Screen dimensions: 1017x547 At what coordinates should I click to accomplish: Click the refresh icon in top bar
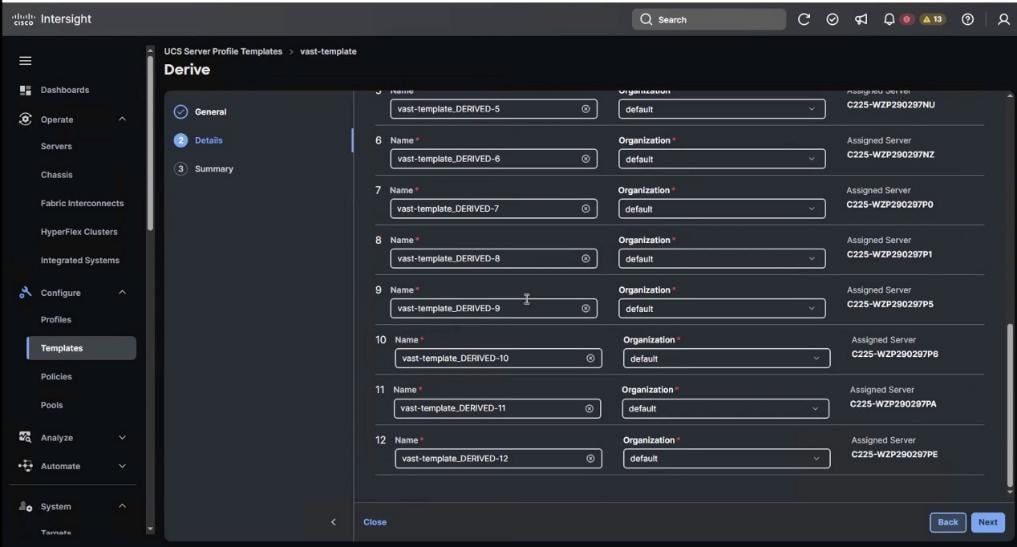tap(804, 19)
